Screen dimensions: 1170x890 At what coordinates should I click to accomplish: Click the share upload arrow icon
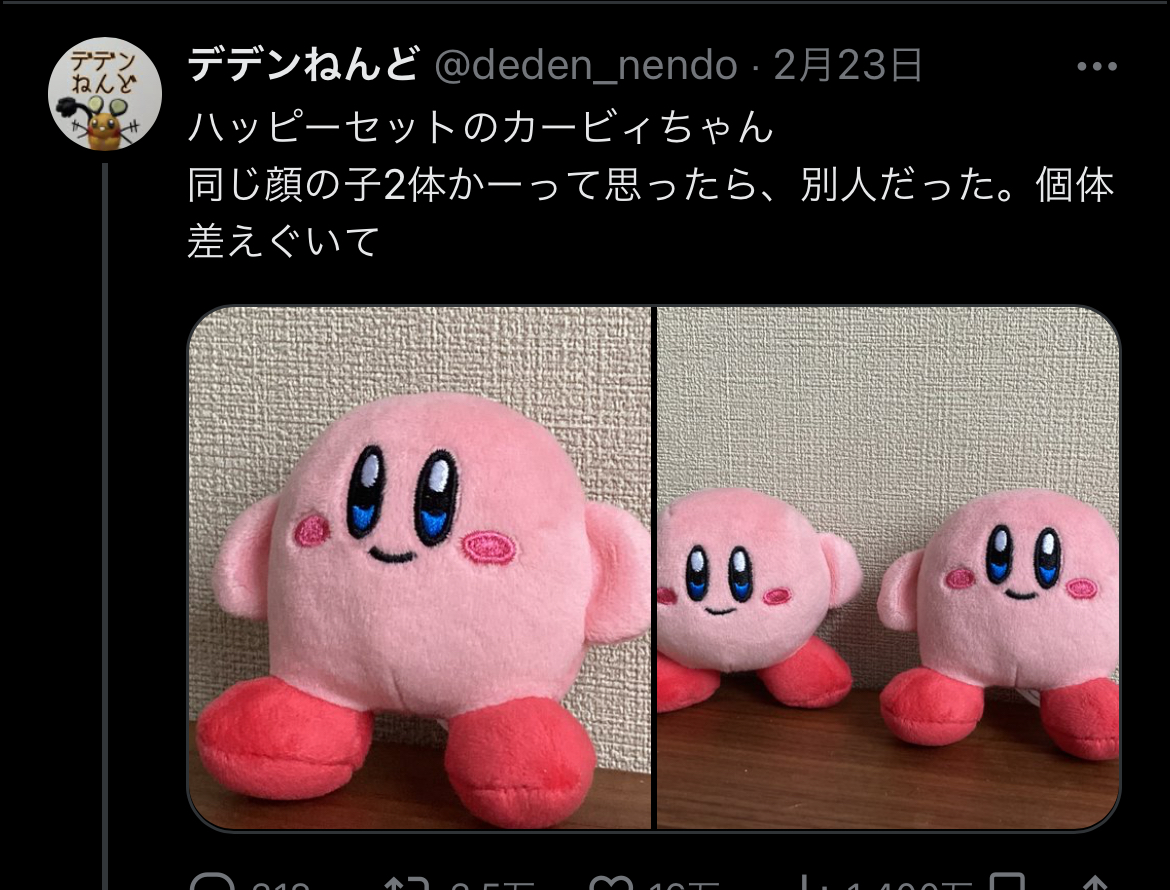pyautogui.click(x=1095, y=883)
